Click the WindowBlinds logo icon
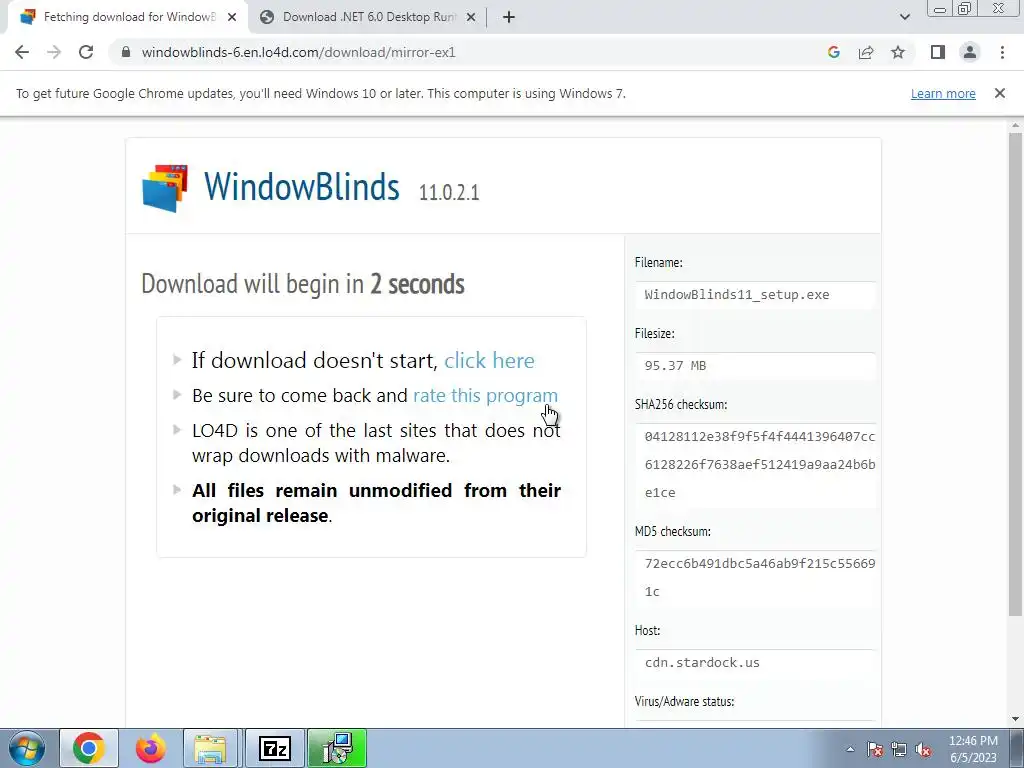Image resolution: width=1024 pixels, height=768 pixels. 165,188
